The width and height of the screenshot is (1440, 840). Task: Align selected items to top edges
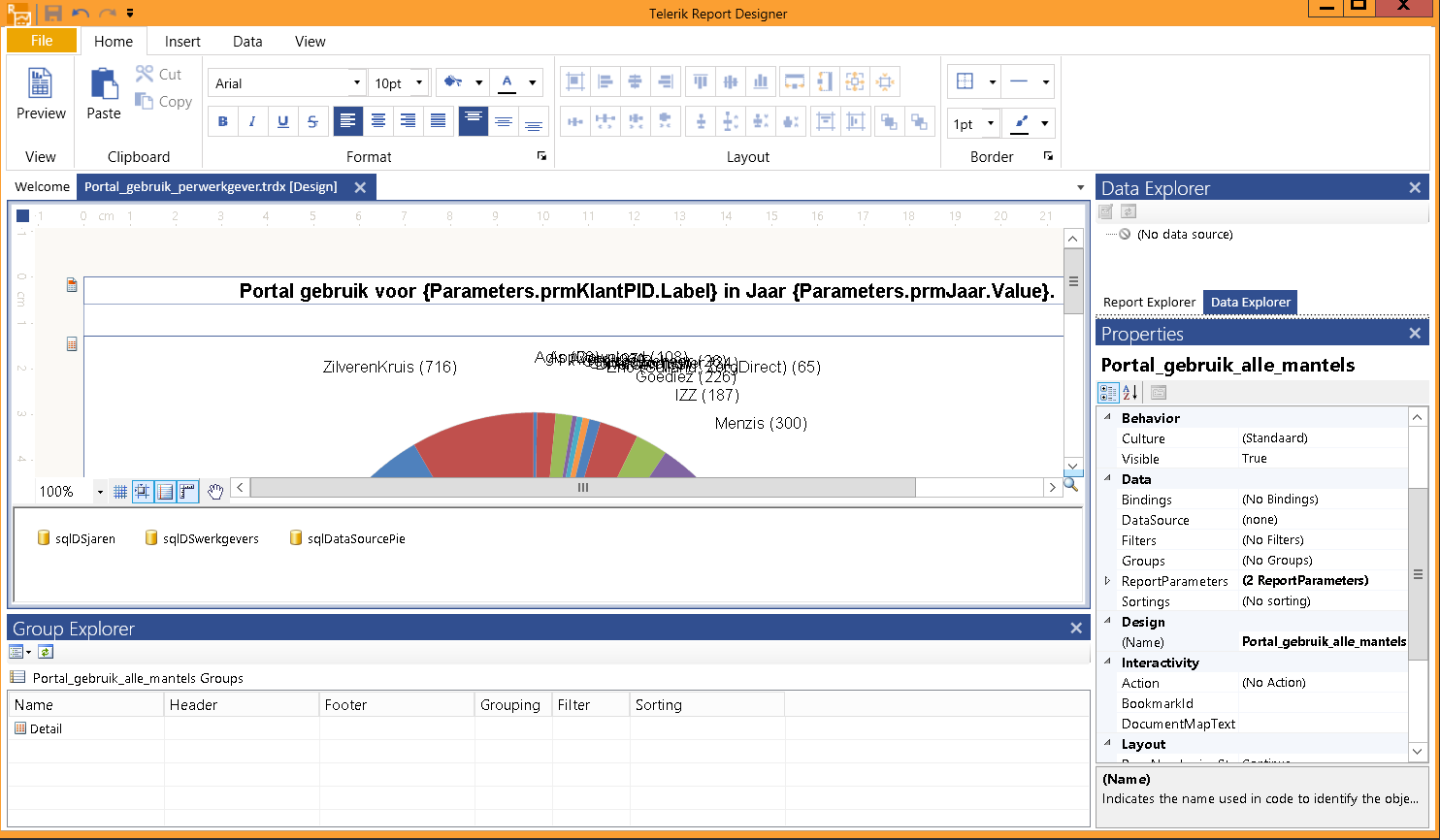[x=701, y=81]
